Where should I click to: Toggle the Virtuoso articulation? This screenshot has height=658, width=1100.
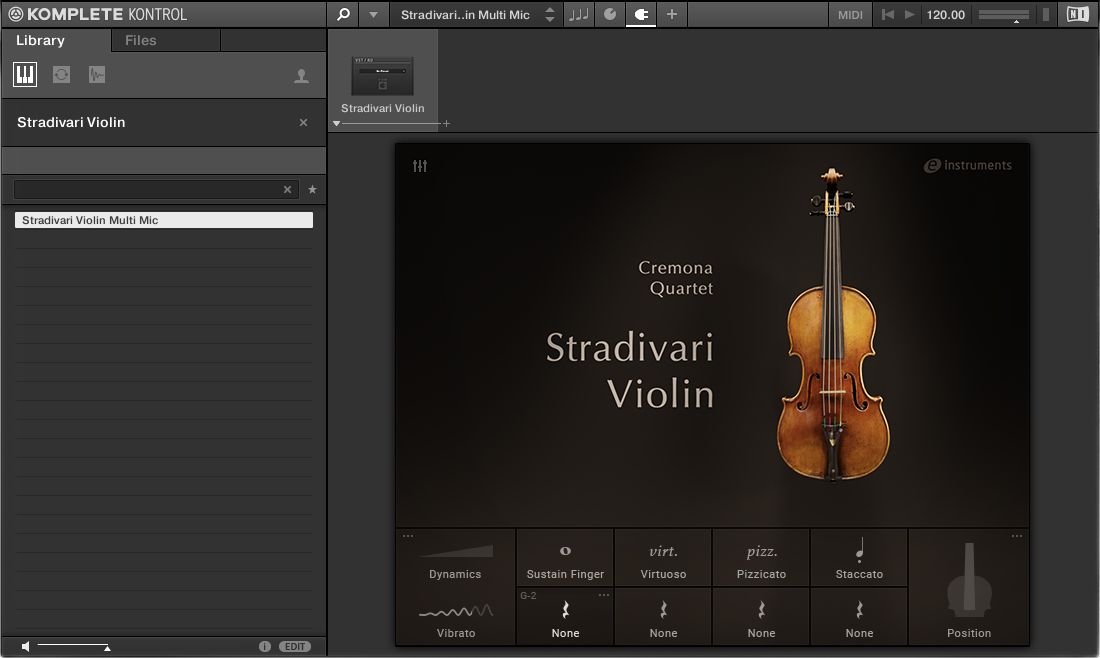coord(663,557)
